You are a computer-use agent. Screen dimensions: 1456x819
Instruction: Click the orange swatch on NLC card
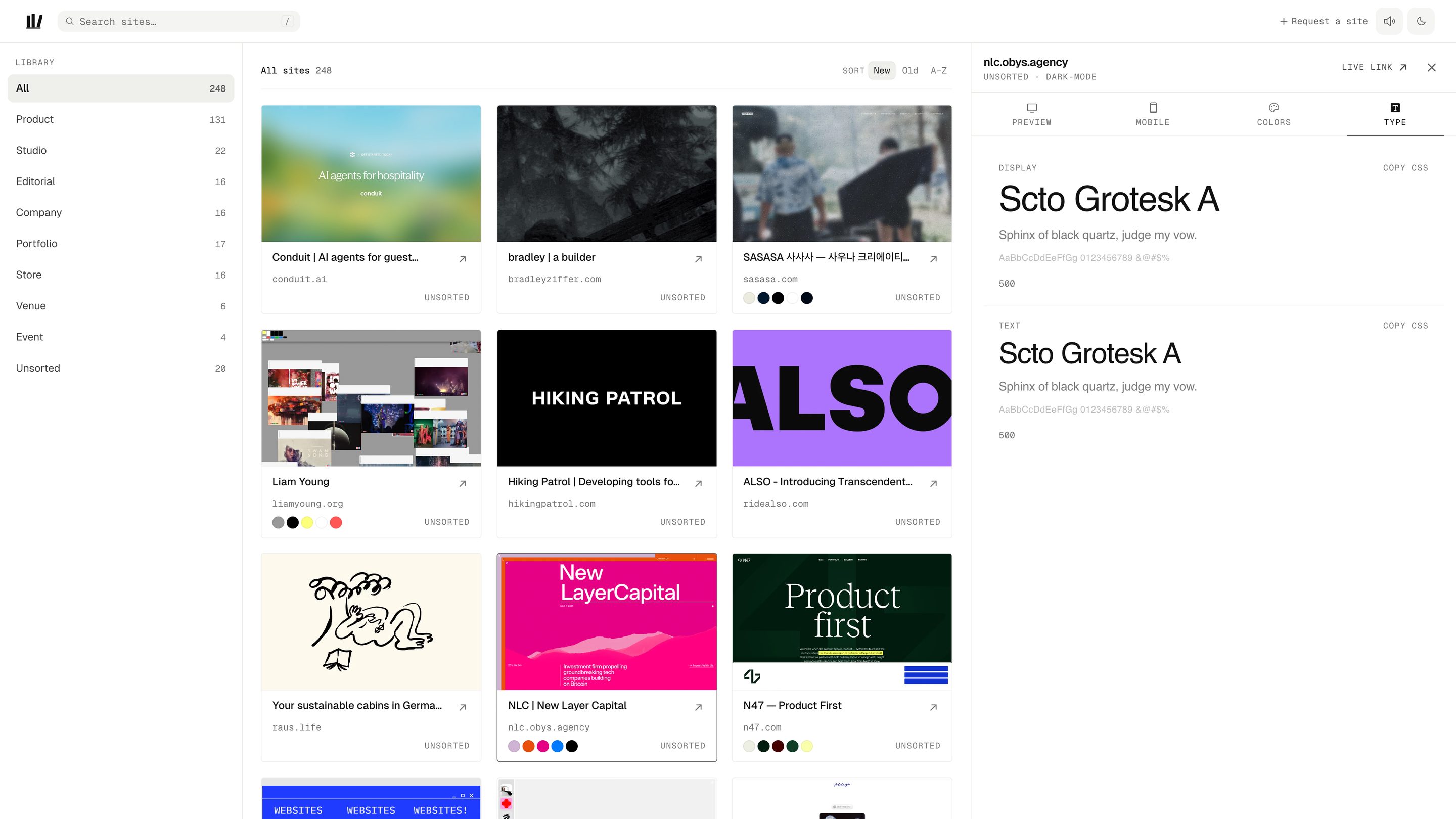click(528, 746)
